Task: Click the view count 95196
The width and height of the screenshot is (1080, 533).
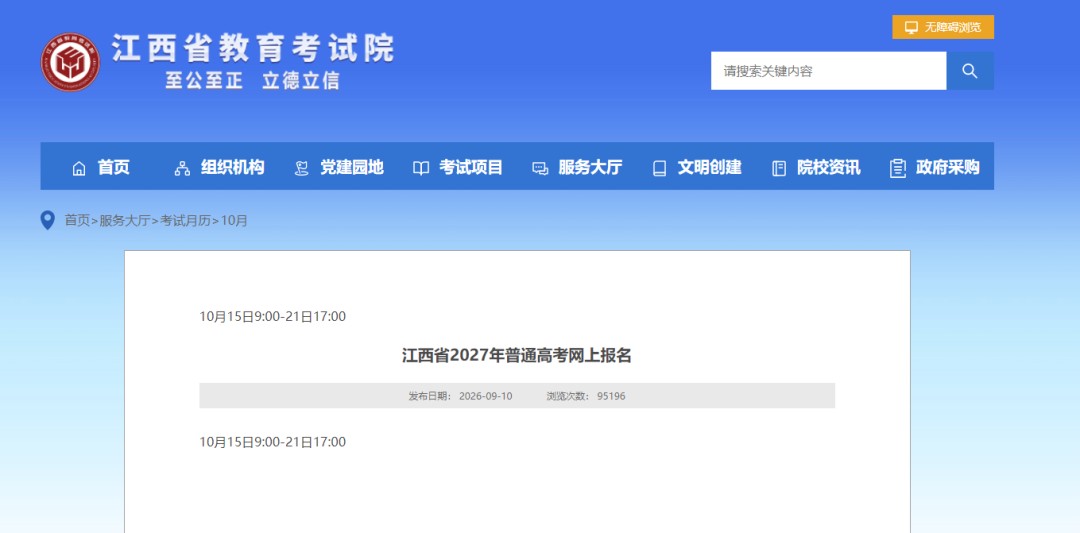Action: [611, 396]
